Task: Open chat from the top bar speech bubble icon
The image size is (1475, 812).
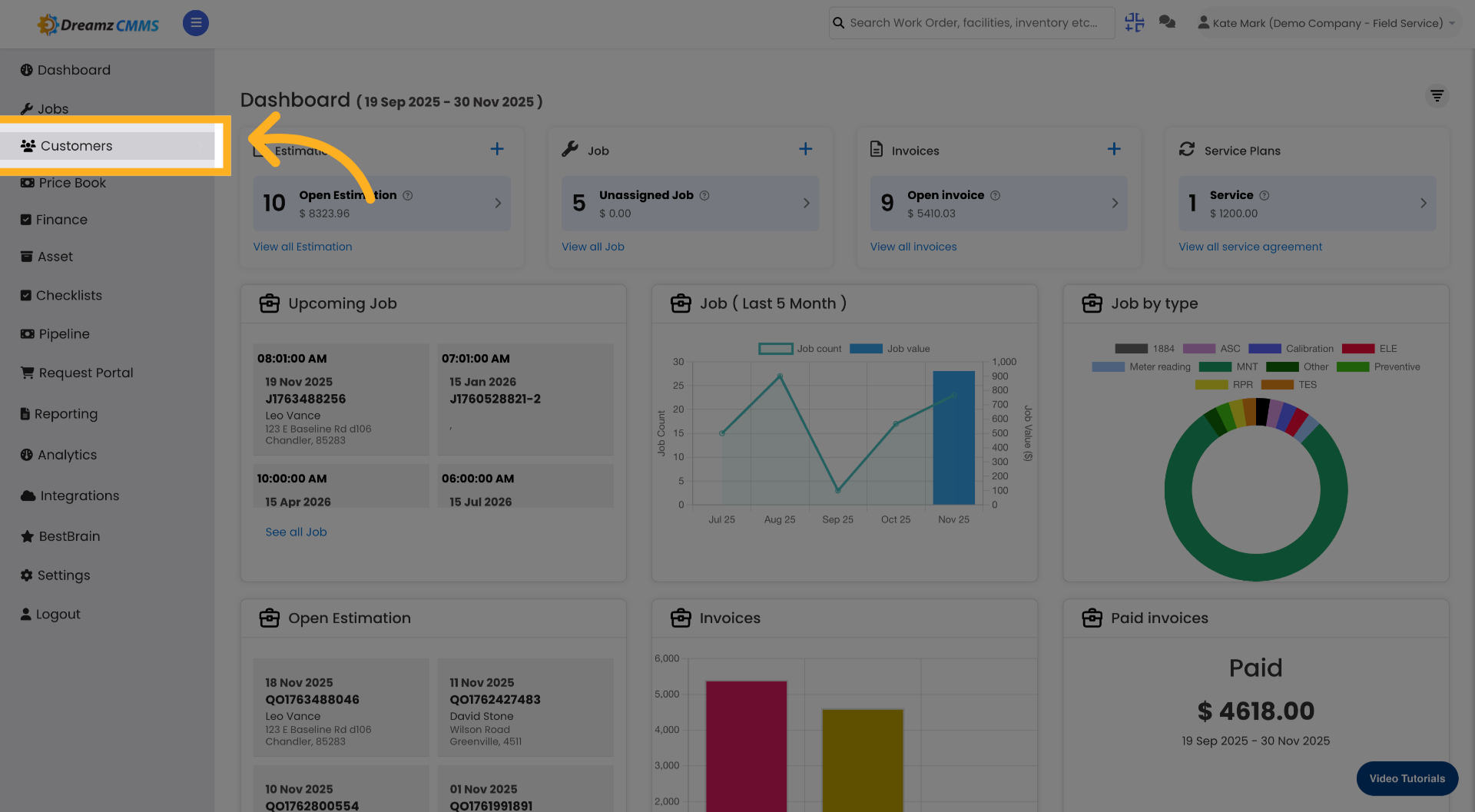Action: point(1167,22)
